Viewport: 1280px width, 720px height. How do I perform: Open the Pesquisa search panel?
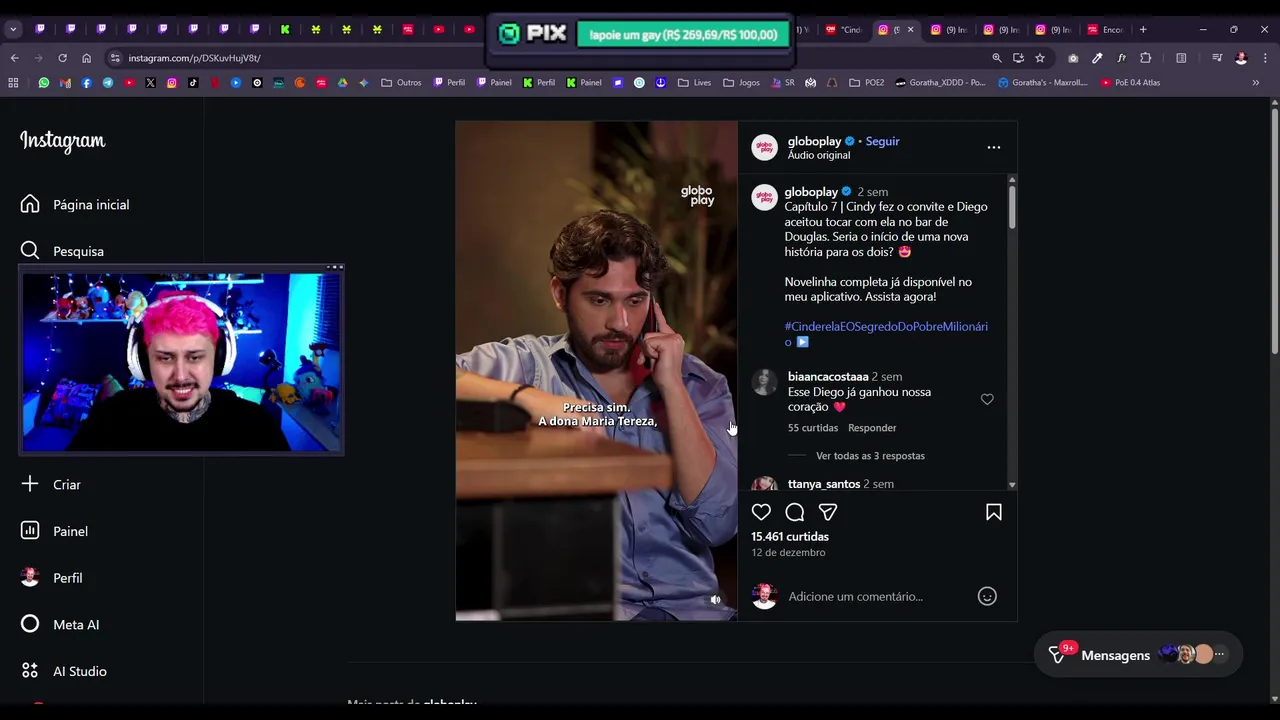(x=62, y=251)
